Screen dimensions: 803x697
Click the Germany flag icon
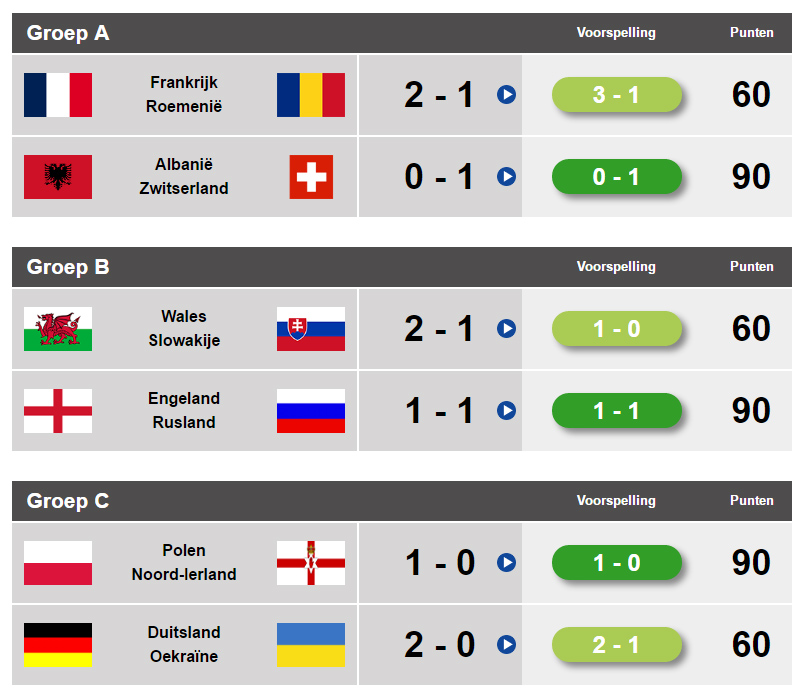click(x=58, y=645)
